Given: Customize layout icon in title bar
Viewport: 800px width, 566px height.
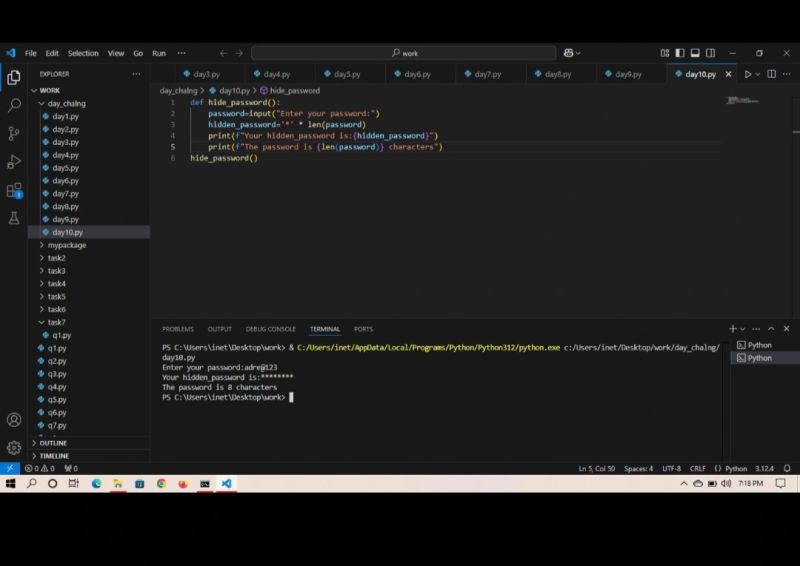Looking at the screenshot, I should point(664,53).
